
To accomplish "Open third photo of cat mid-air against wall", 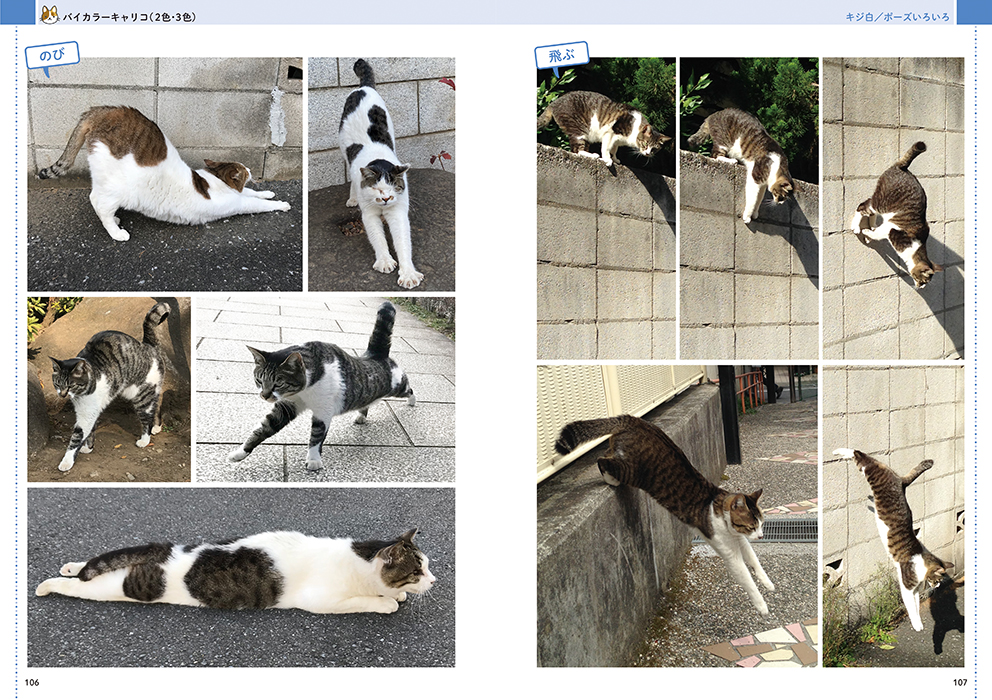I will [x=893, y=208].
